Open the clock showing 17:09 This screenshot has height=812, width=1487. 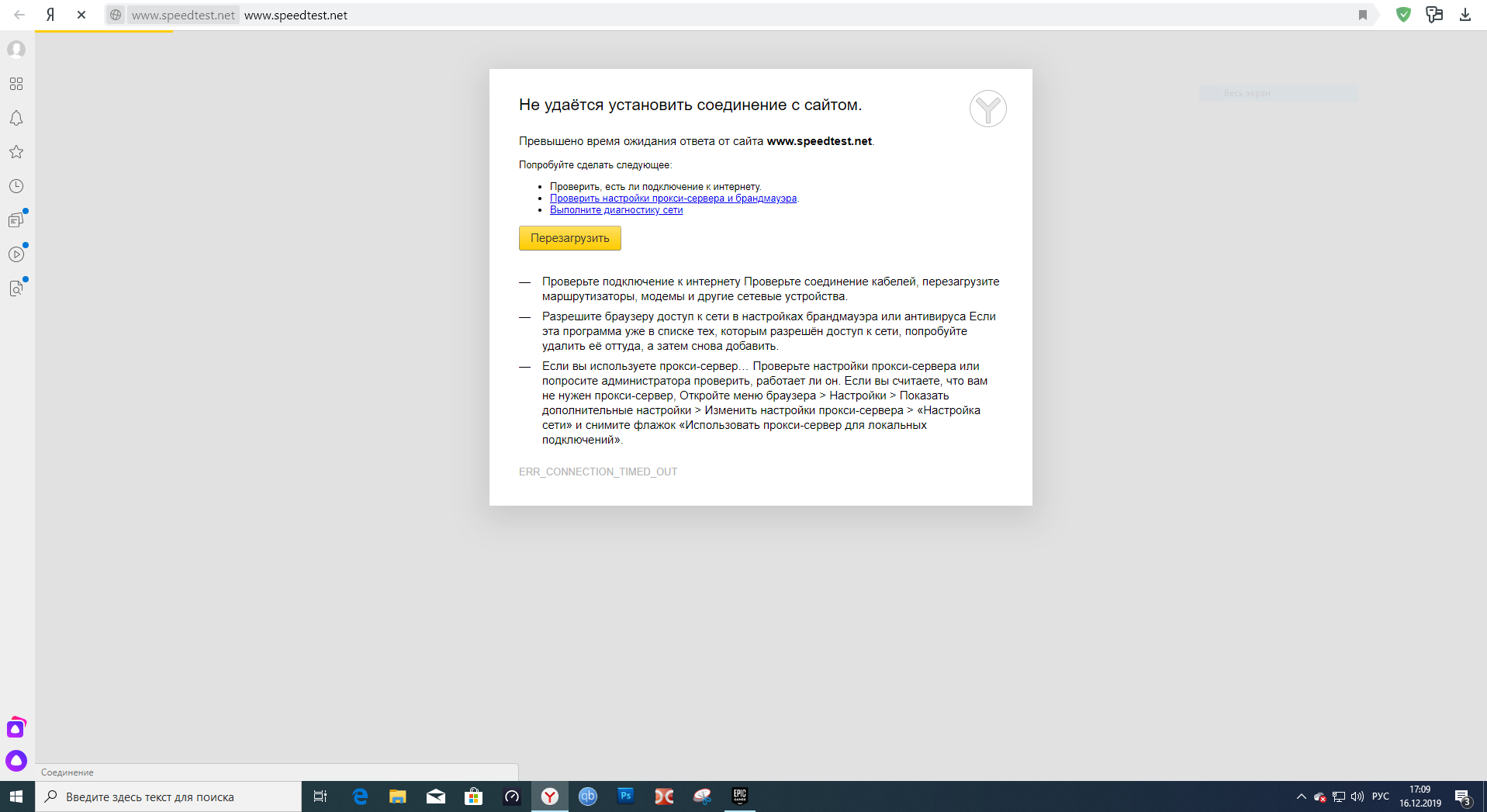[1420, 796]
